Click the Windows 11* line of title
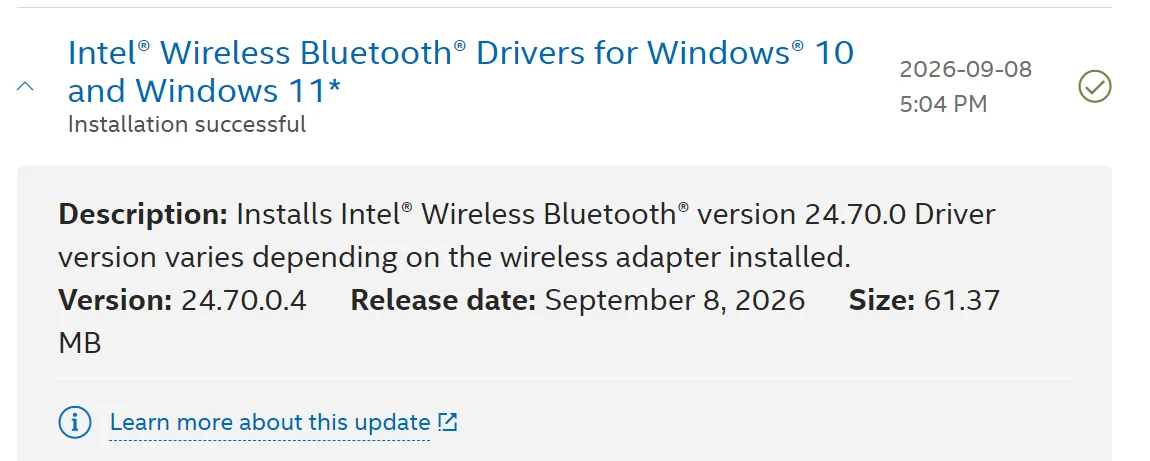The height and width of the screenshot is (461, 1150). click(x=205, y=91)
